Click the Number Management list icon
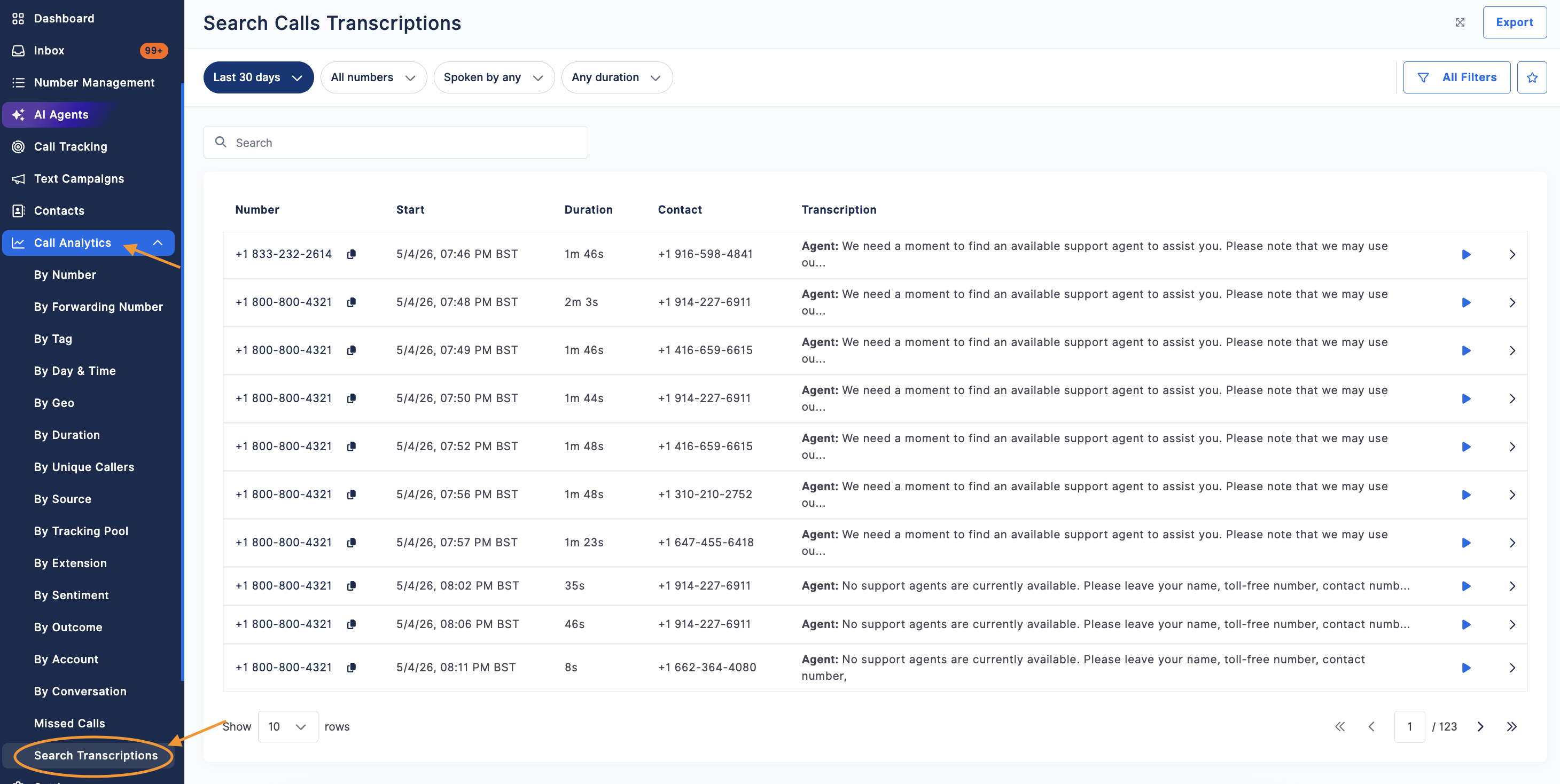Screen dimensions: 1560x784 tap(18, 82)
